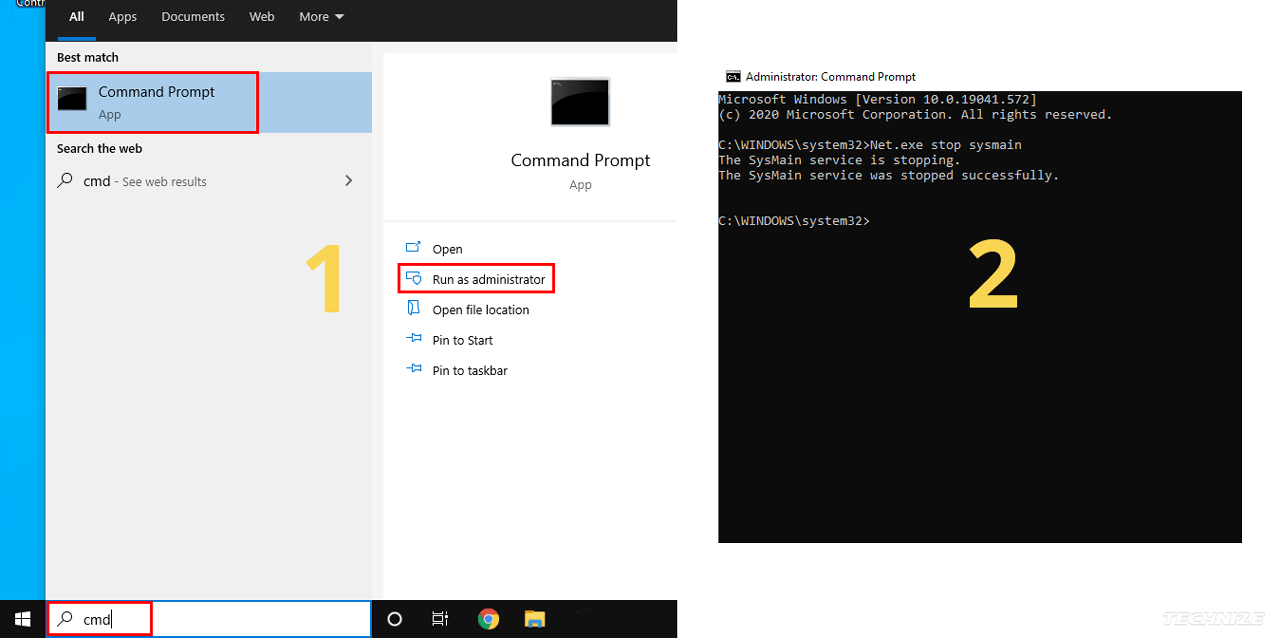Screen dimensions: 1280x638
Task: Select Open file location option
Action: click(x=480, y=310)
